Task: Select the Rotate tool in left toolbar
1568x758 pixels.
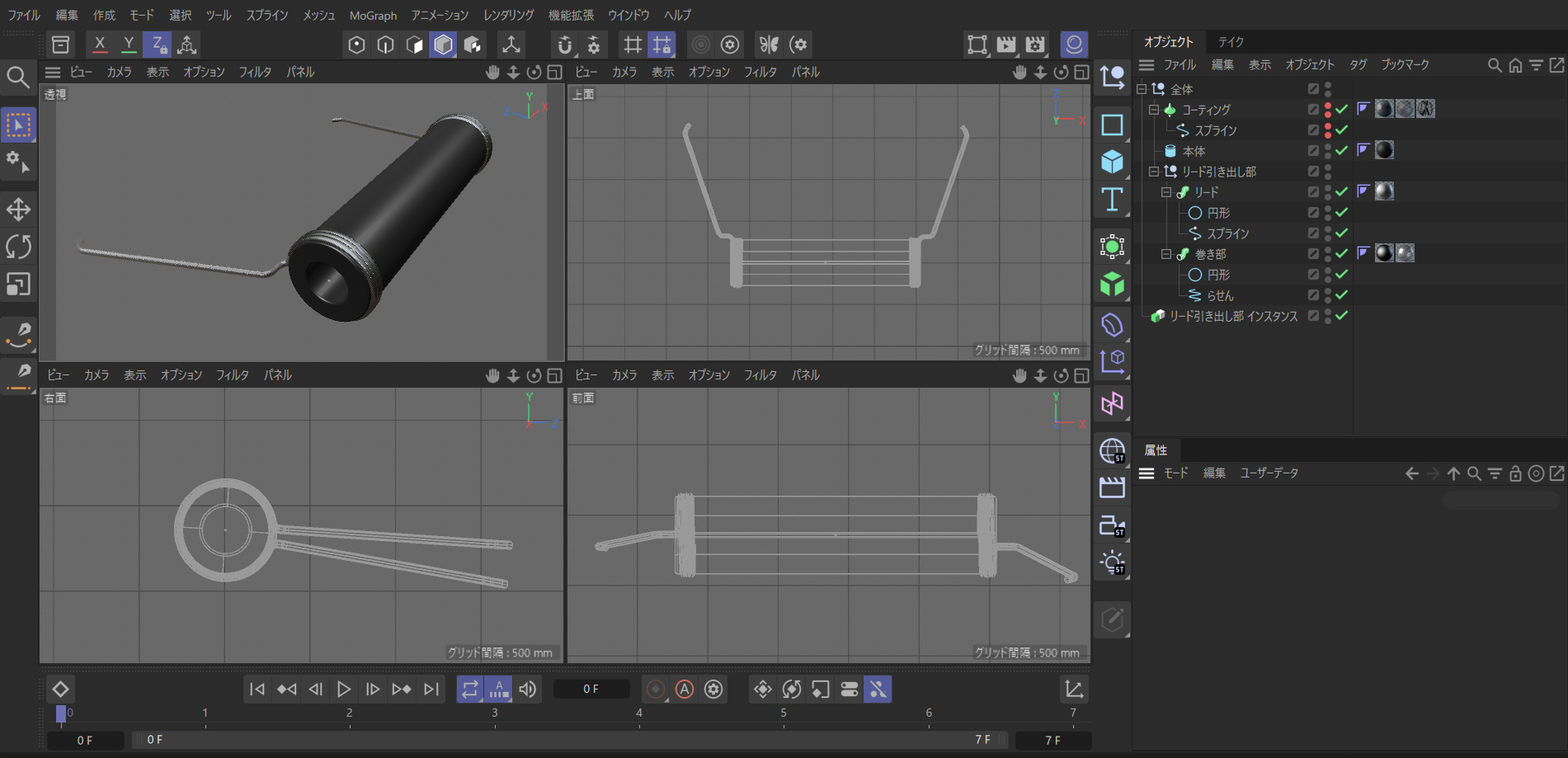Action: tap(18, 247)
